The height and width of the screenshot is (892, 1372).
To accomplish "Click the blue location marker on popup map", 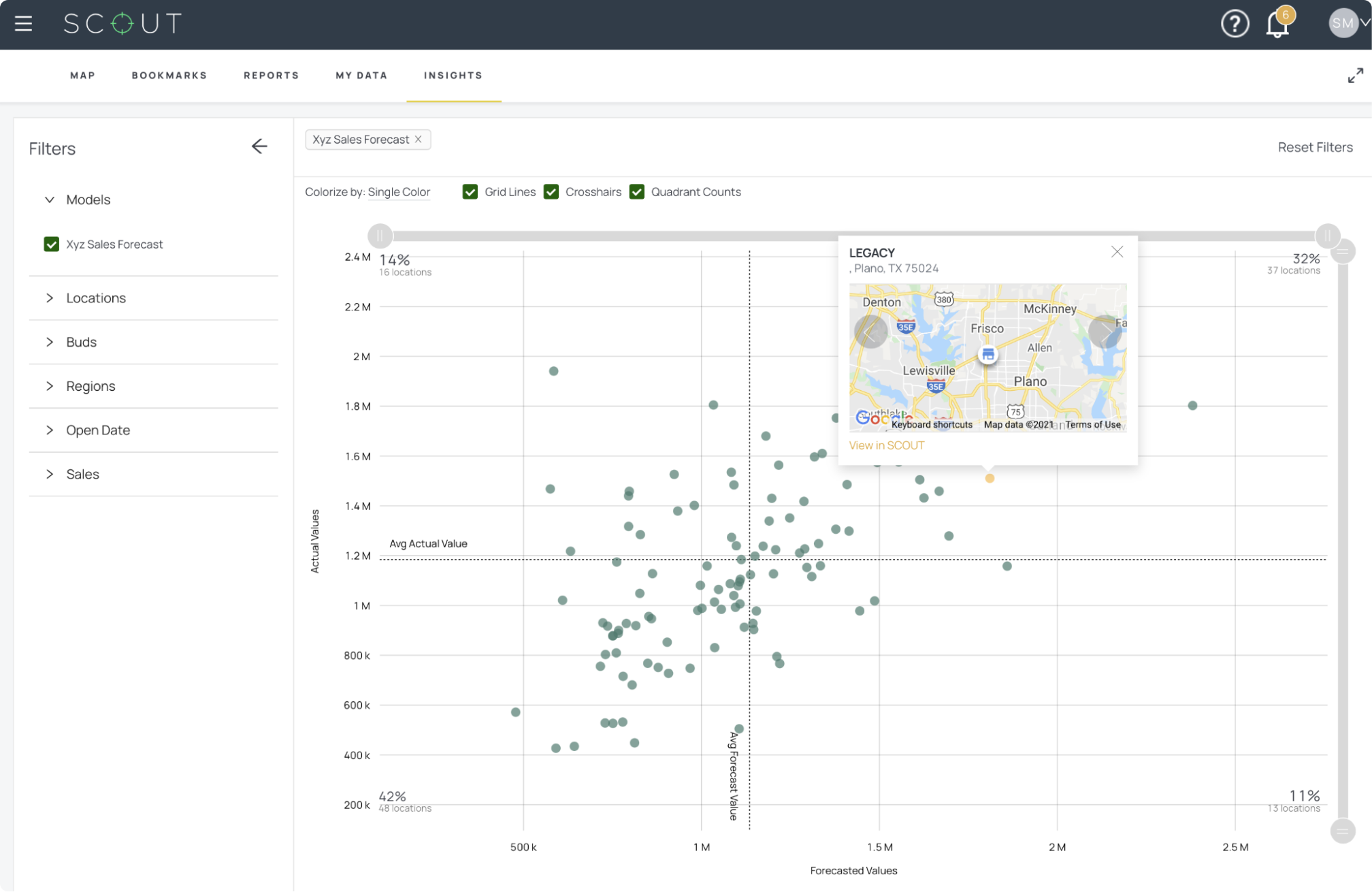I will click(987, 353).
